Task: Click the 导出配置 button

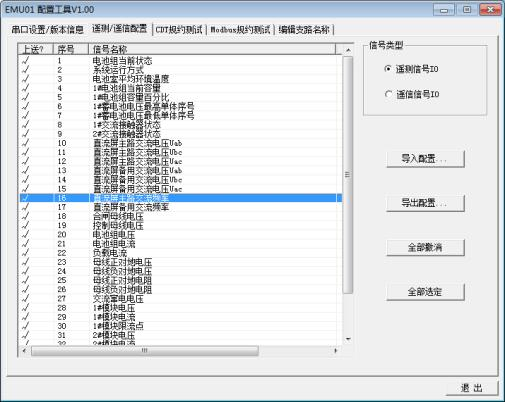Action: click(425, 203)
